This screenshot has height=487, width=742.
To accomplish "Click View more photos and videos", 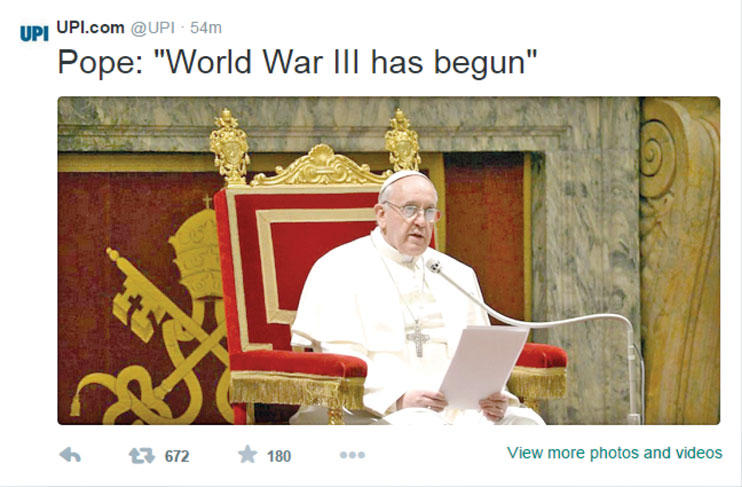I will (614, 453).
